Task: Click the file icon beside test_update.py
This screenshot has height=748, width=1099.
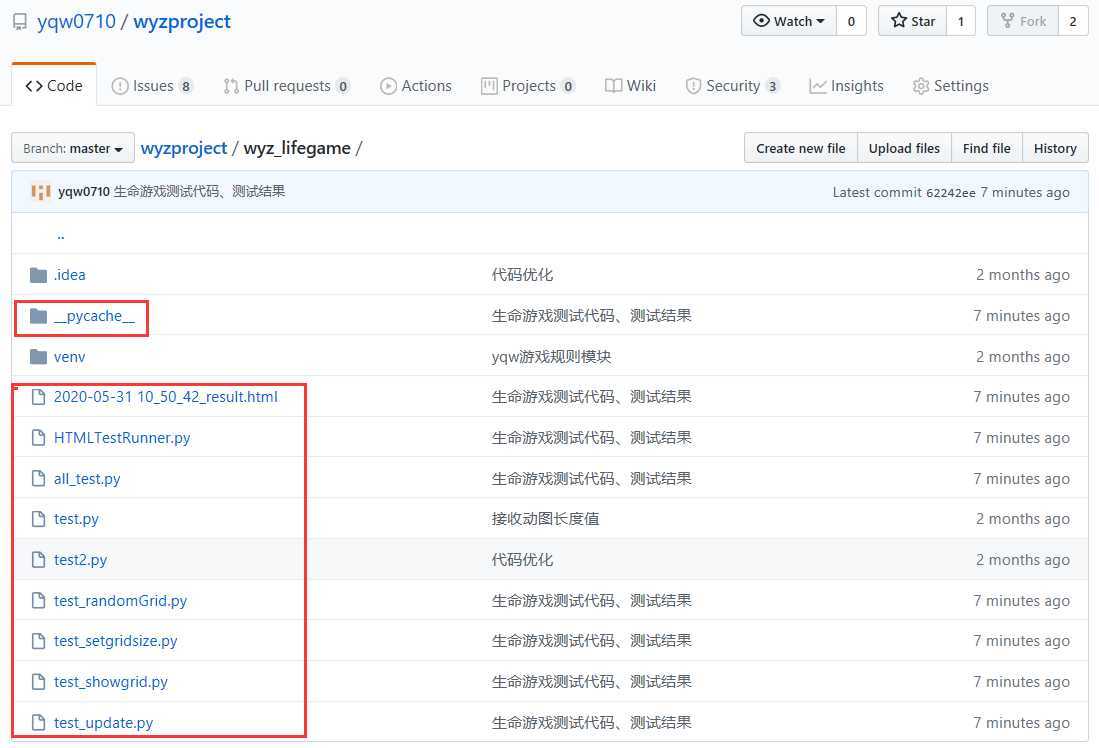Action: [x=39, y=723]
